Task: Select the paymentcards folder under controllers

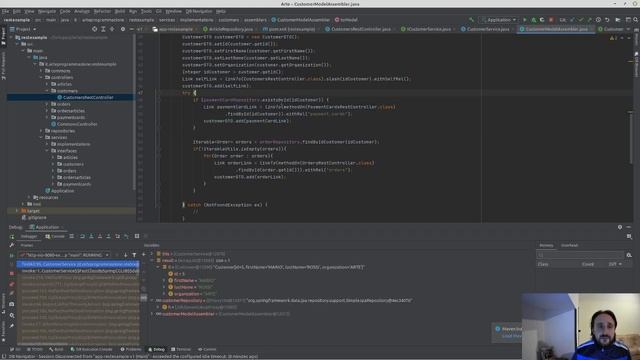Action: (x=68, y=117)
